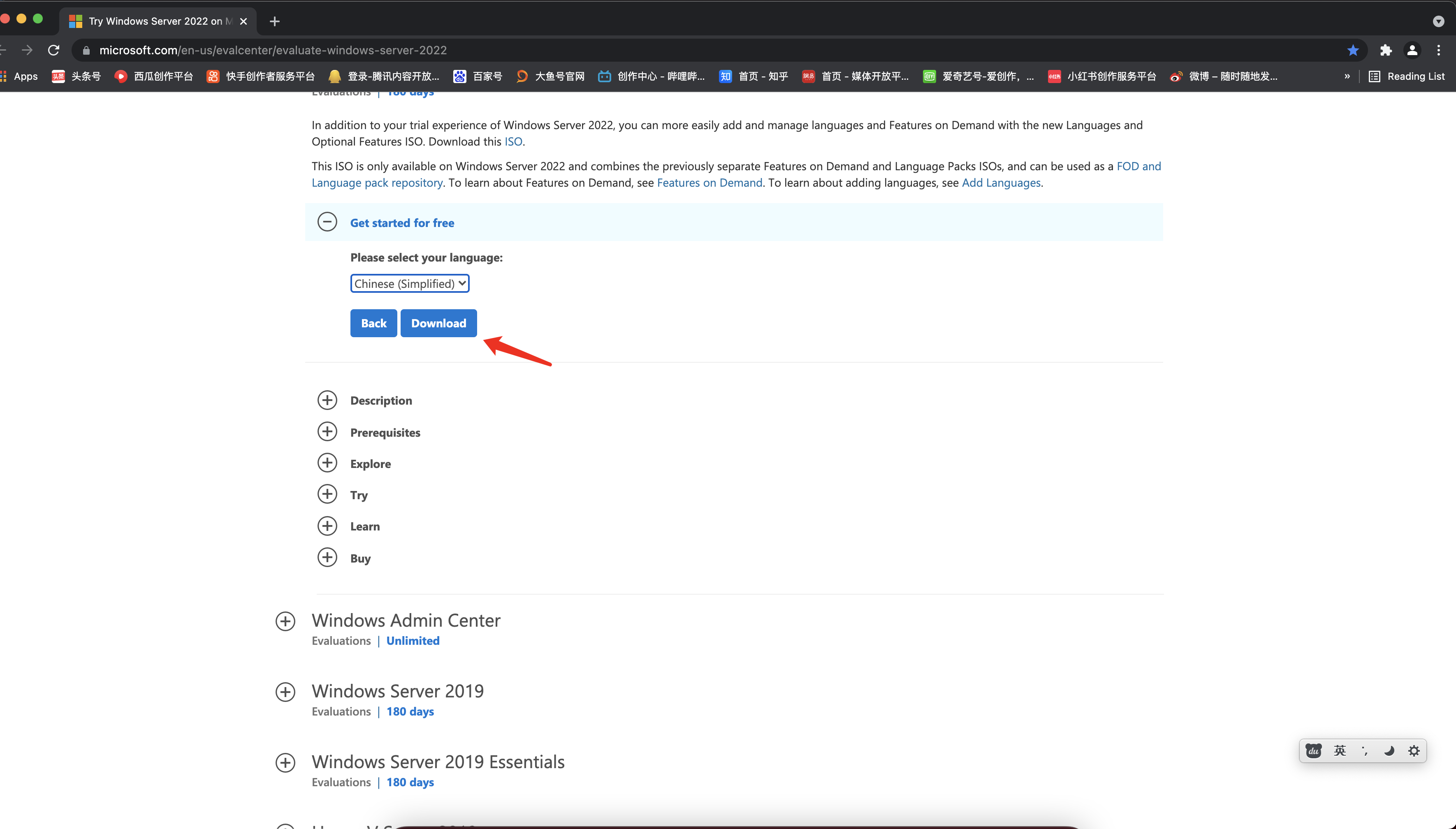Open a new tab with plus button
Viewport: 1456px width, 829px height.
274,21
